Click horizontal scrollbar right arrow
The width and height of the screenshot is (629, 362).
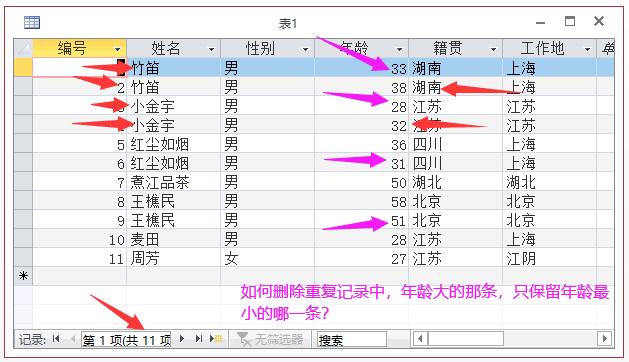coord(604,339)
